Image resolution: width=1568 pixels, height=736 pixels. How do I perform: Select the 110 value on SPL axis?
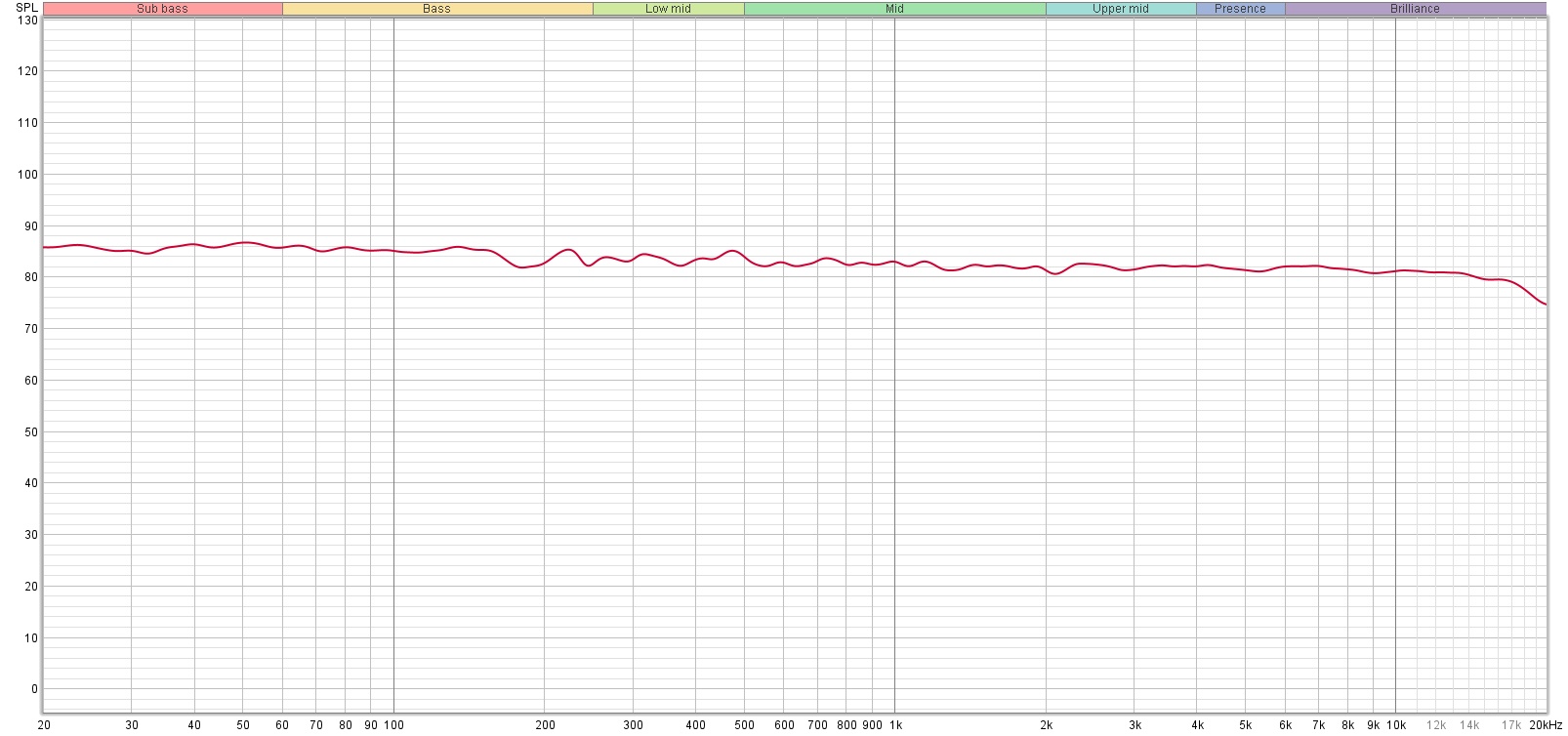click(27, 123)
